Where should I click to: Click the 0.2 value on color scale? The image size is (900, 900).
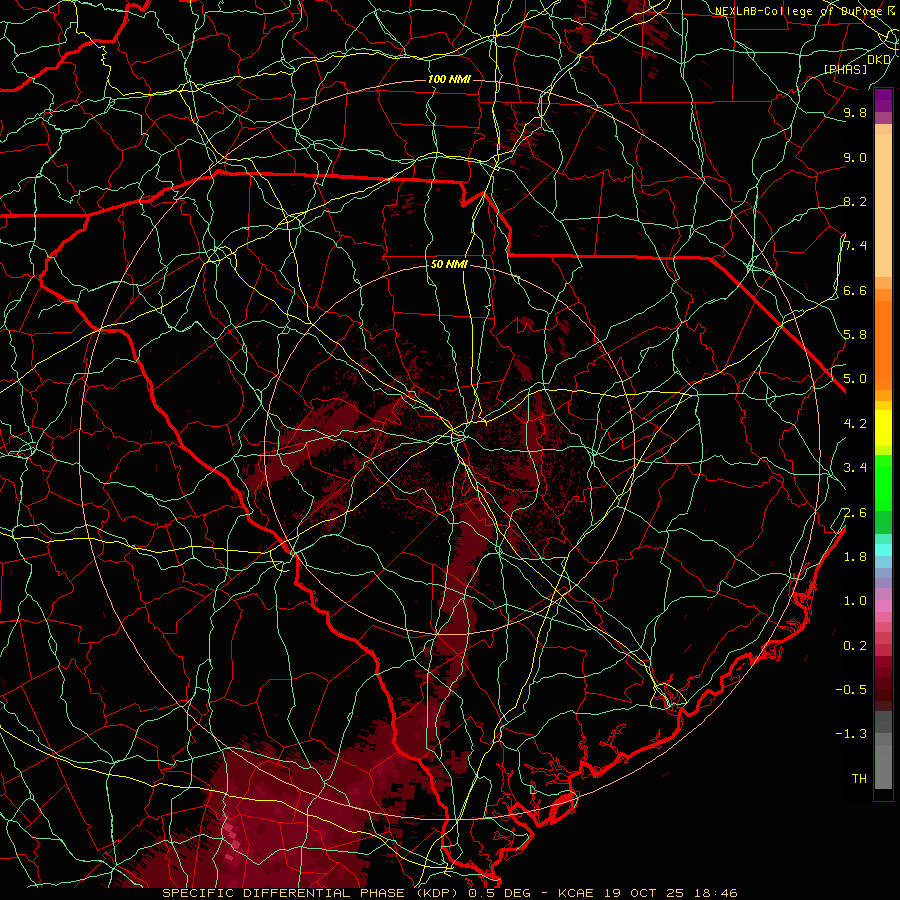(x=855, y=646)
